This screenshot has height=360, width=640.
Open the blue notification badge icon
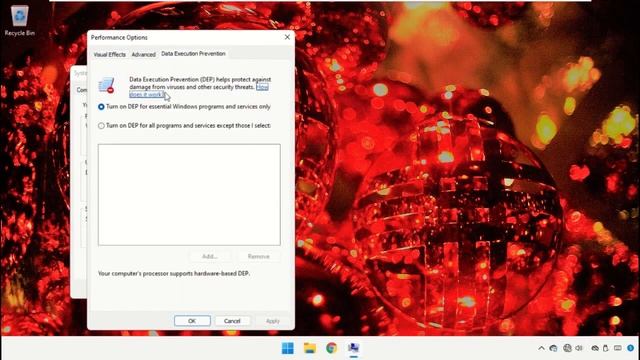631,348
